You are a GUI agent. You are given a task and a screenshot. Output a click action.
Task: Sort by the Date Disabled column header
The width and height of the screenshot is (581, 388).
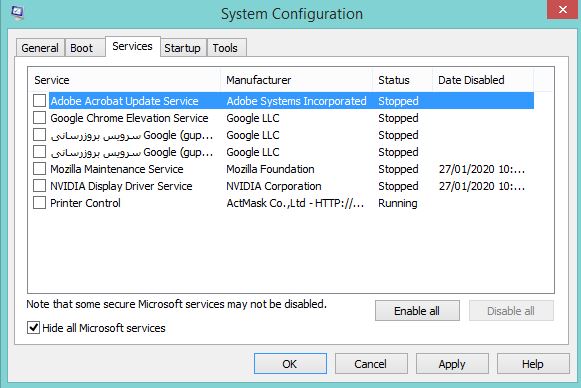[483, 80]
